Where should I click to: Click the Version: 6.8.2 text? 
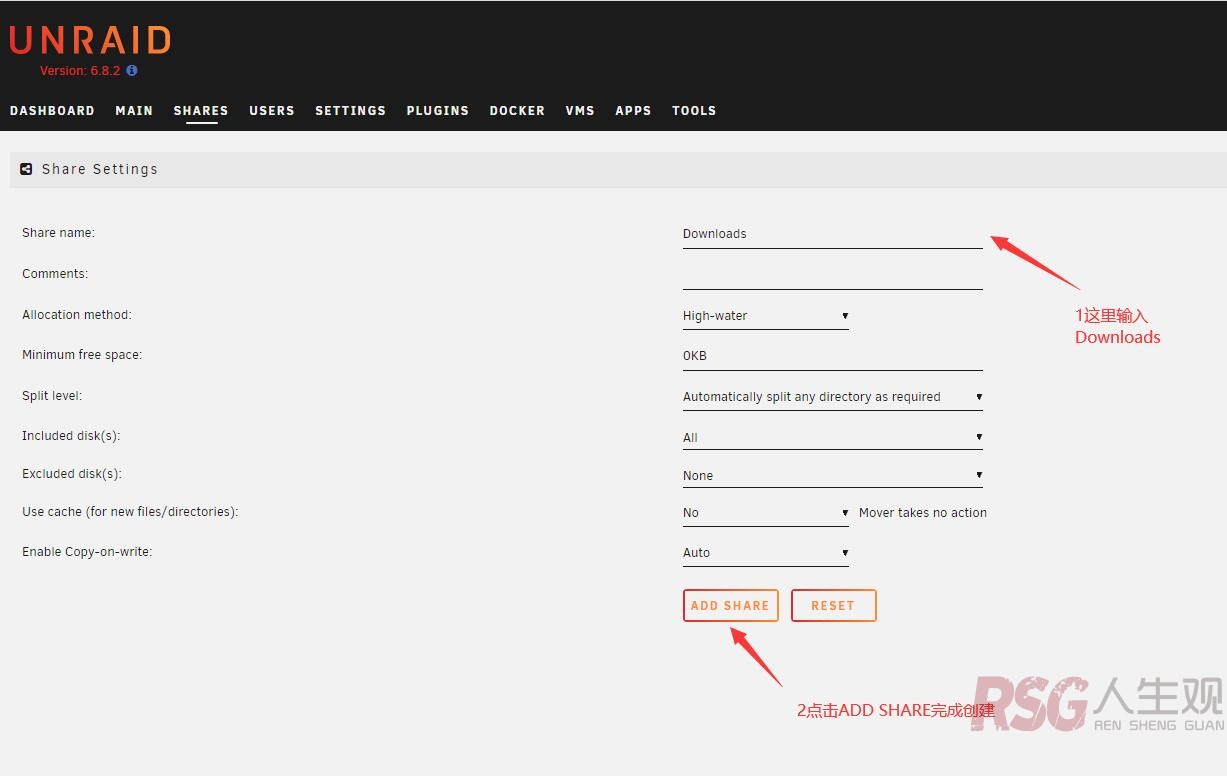point(80,71)
